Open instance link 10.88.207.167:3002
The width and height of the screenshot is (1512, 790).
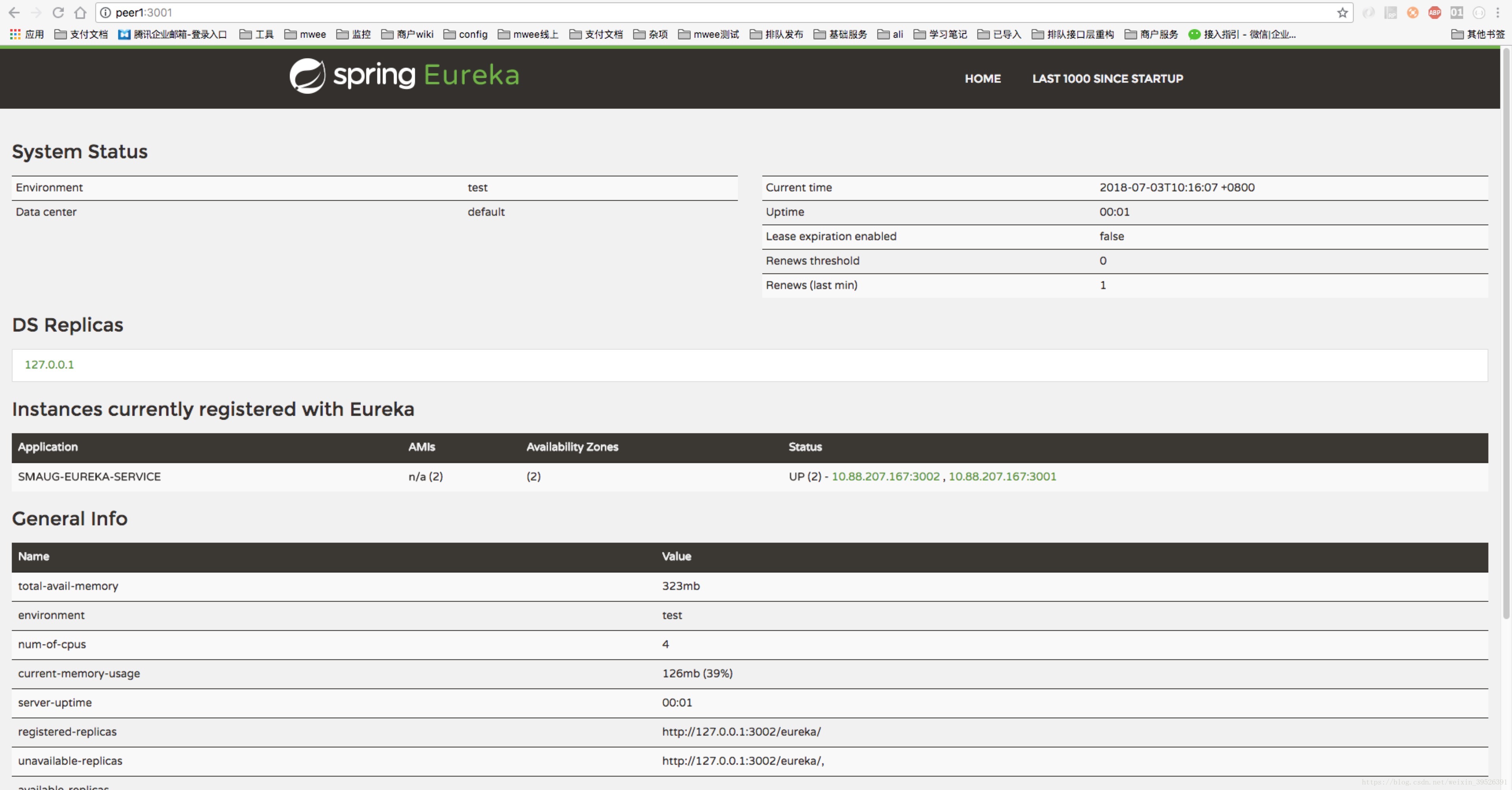(886, 477)
